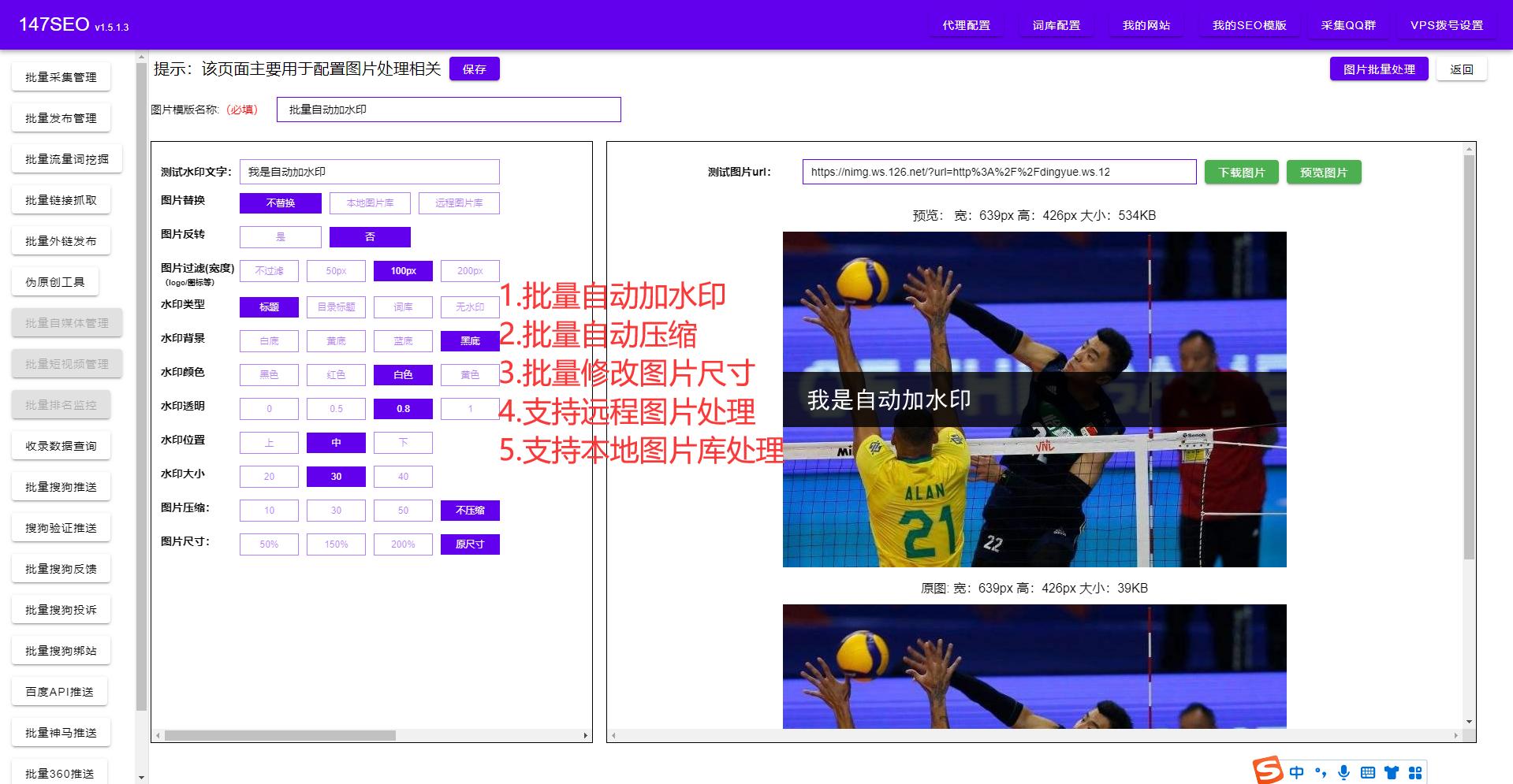Set watermark background to 蓝底
Image resolution: width=1513 pixels, height=784 pixels.
[x=403, y=340]
